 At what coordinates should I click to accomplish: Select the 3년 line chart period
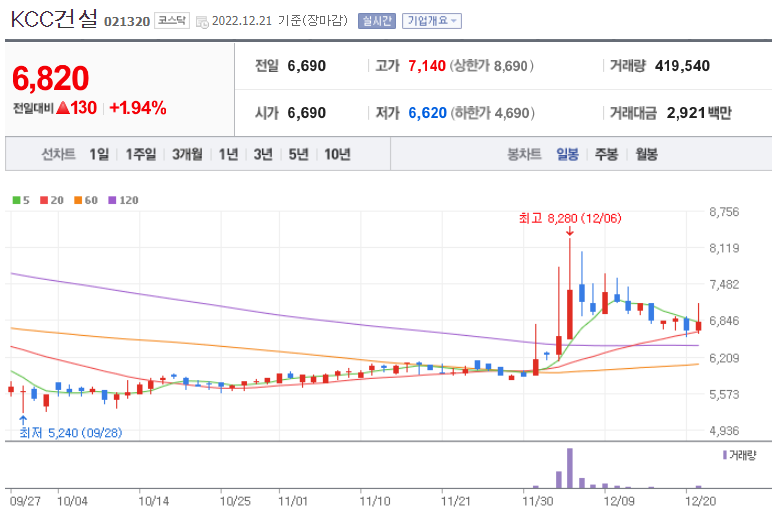point(263,154)
